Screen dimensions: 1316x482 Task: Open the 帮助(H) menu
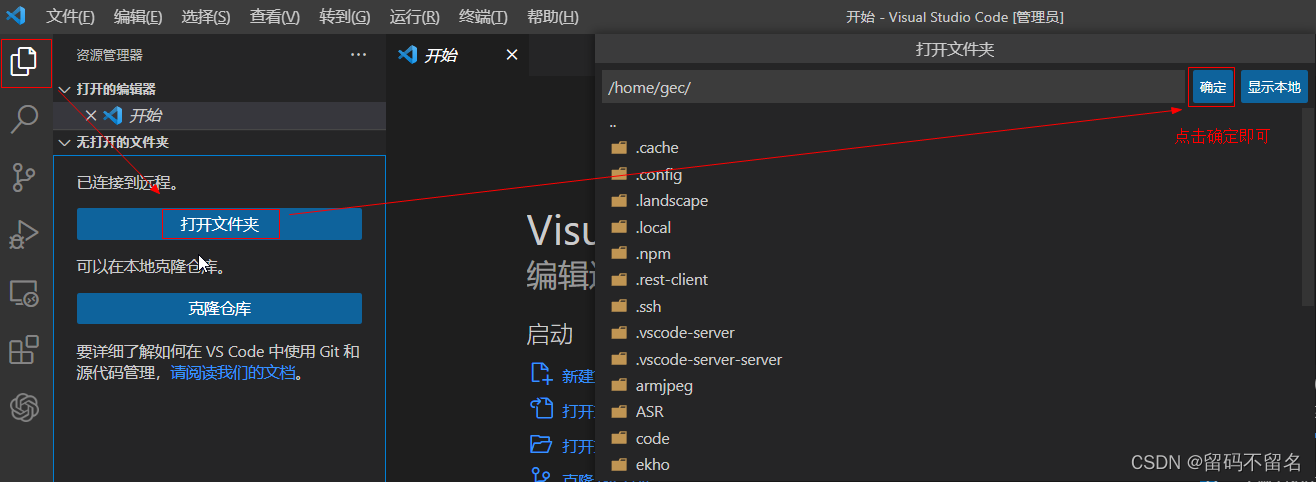[552, 17]
